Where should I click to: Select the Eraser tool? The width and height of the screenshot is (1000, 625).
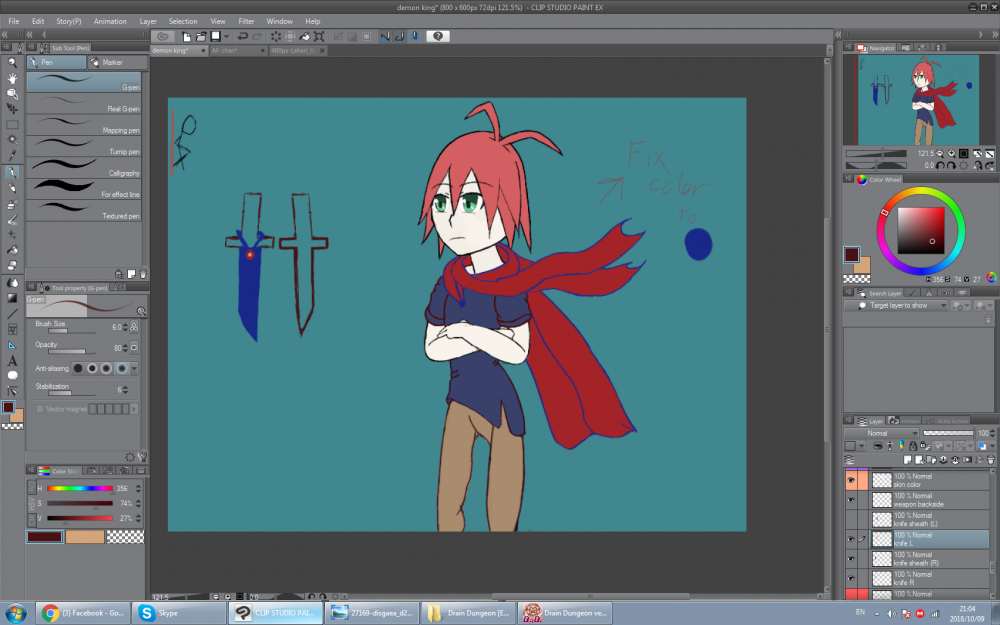tap(12, 265)
